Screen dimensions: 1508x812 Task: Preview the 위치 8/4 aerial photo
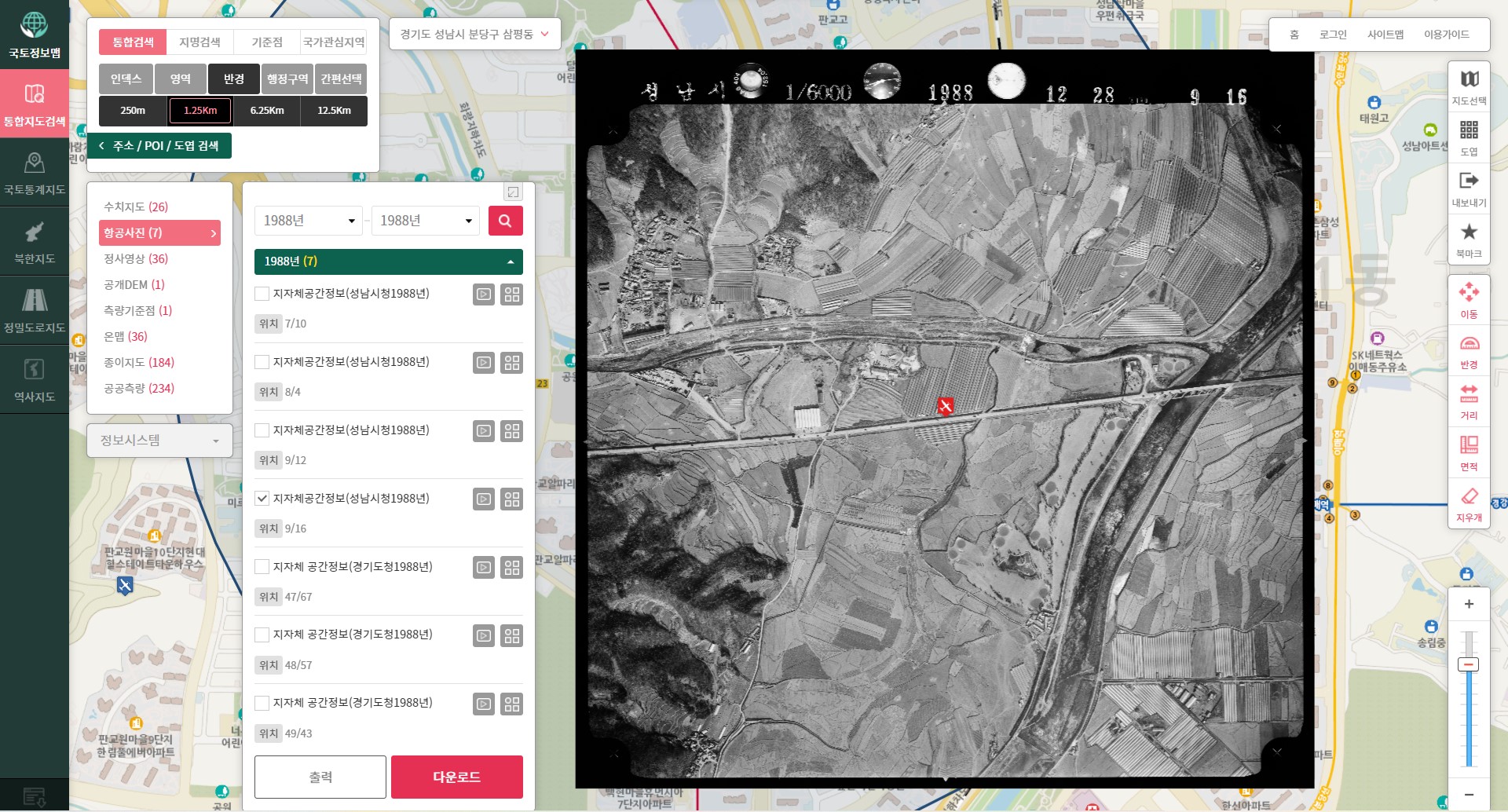coord(484,363)
